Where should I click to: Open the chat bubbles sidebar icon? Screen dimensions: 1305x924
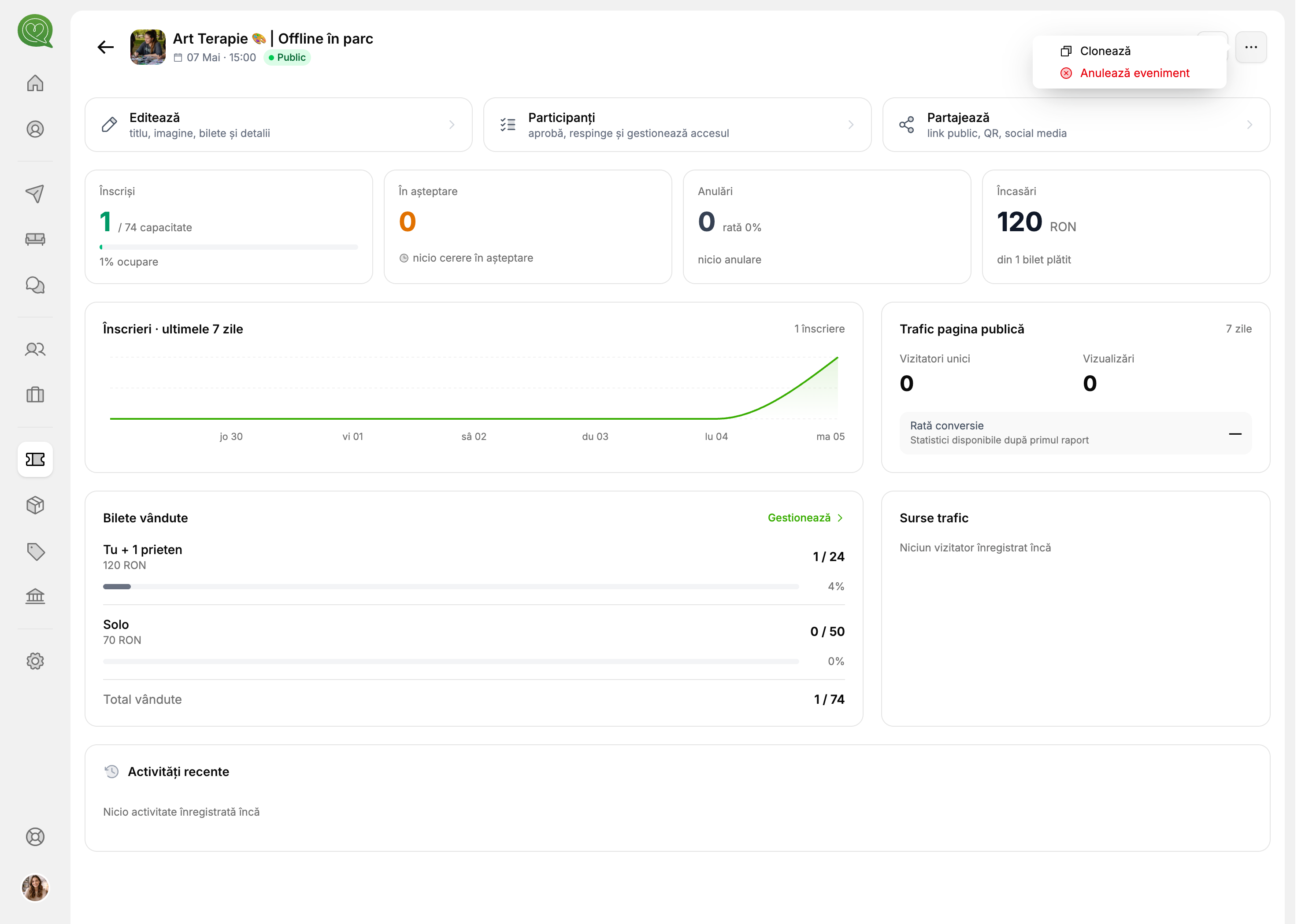(35, 286)
